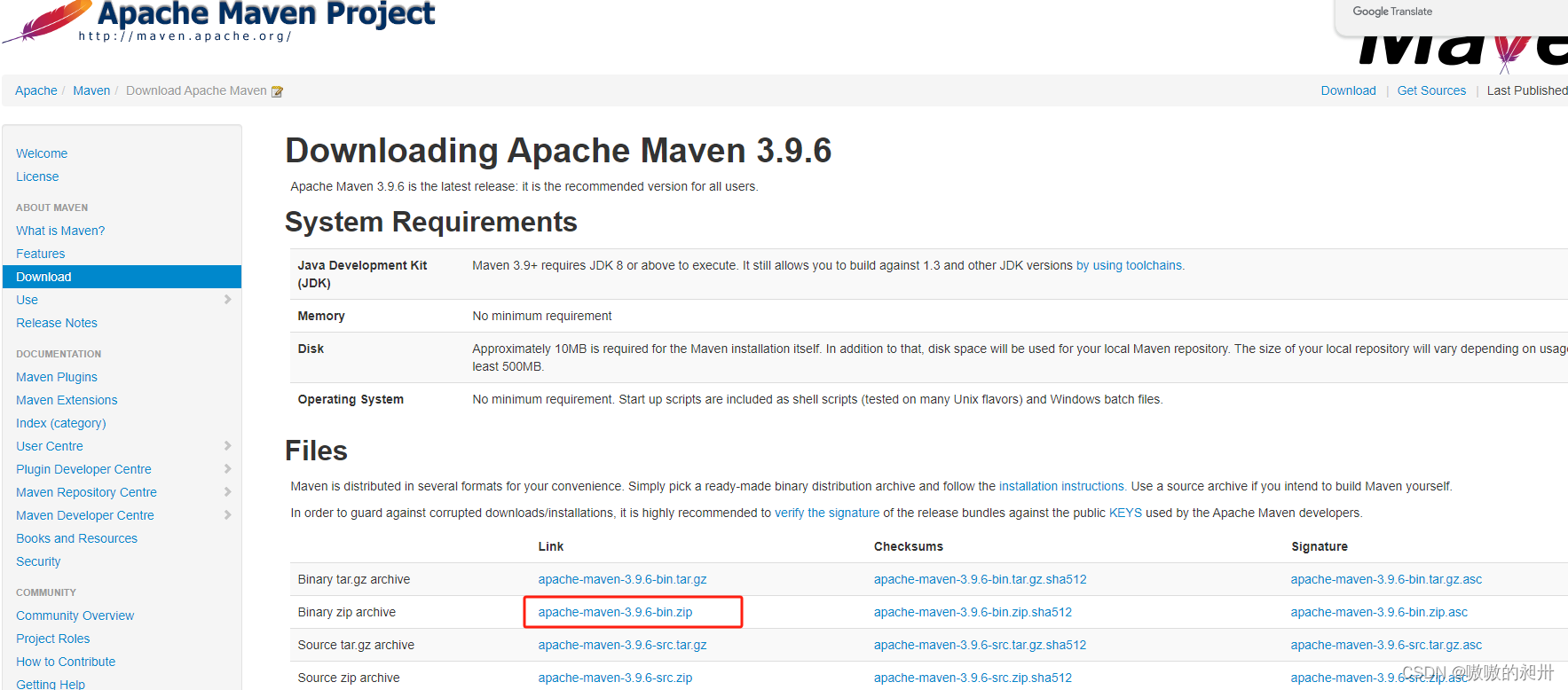
Task: Open Maven Developer Centre link
Action: [x=85, y=515]
